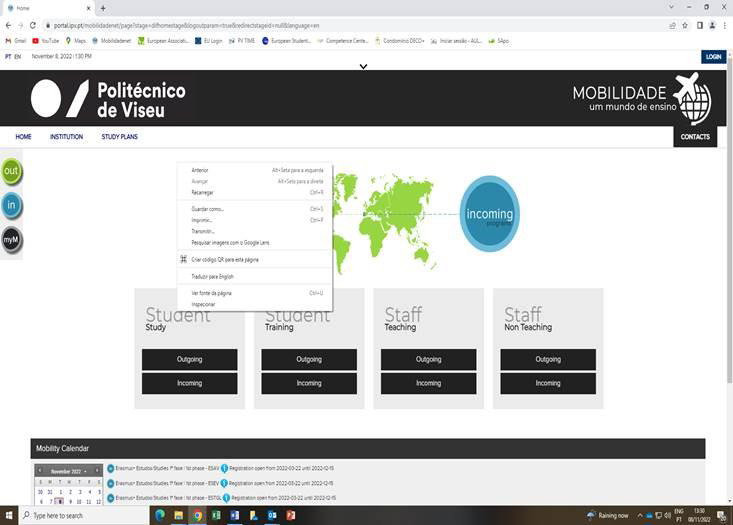Click the blue 'incoming' circle on the map
733x525 pixels.
[x=489, y=214]
